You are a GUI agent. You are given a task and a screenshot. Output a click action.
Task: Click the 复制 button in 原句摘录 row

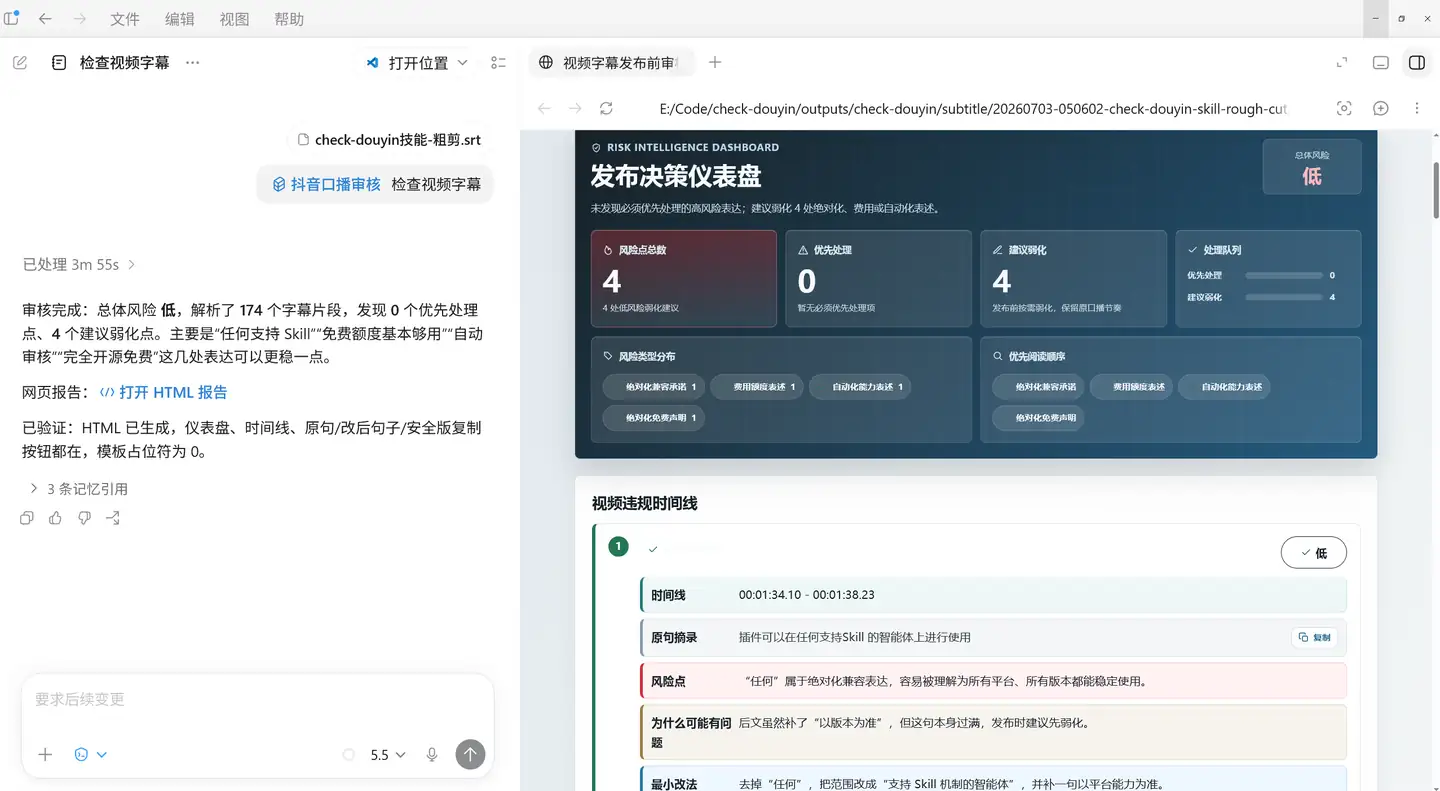[x=1315, y=637]
